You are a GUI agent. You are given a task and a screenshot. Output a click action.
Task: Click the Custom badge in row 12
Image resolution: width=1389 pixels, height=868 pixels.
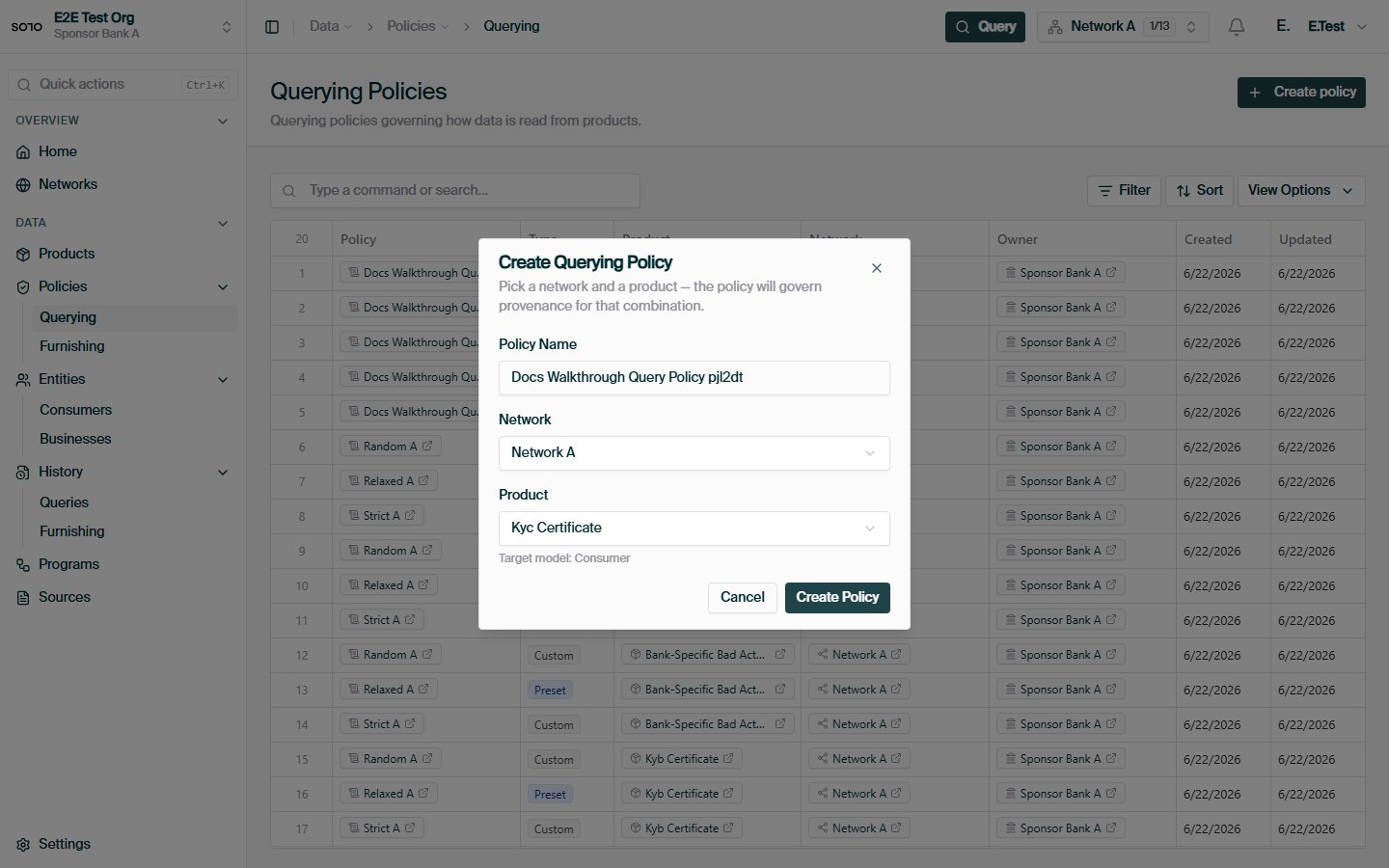pyautogui.click(x=554, y=655)
